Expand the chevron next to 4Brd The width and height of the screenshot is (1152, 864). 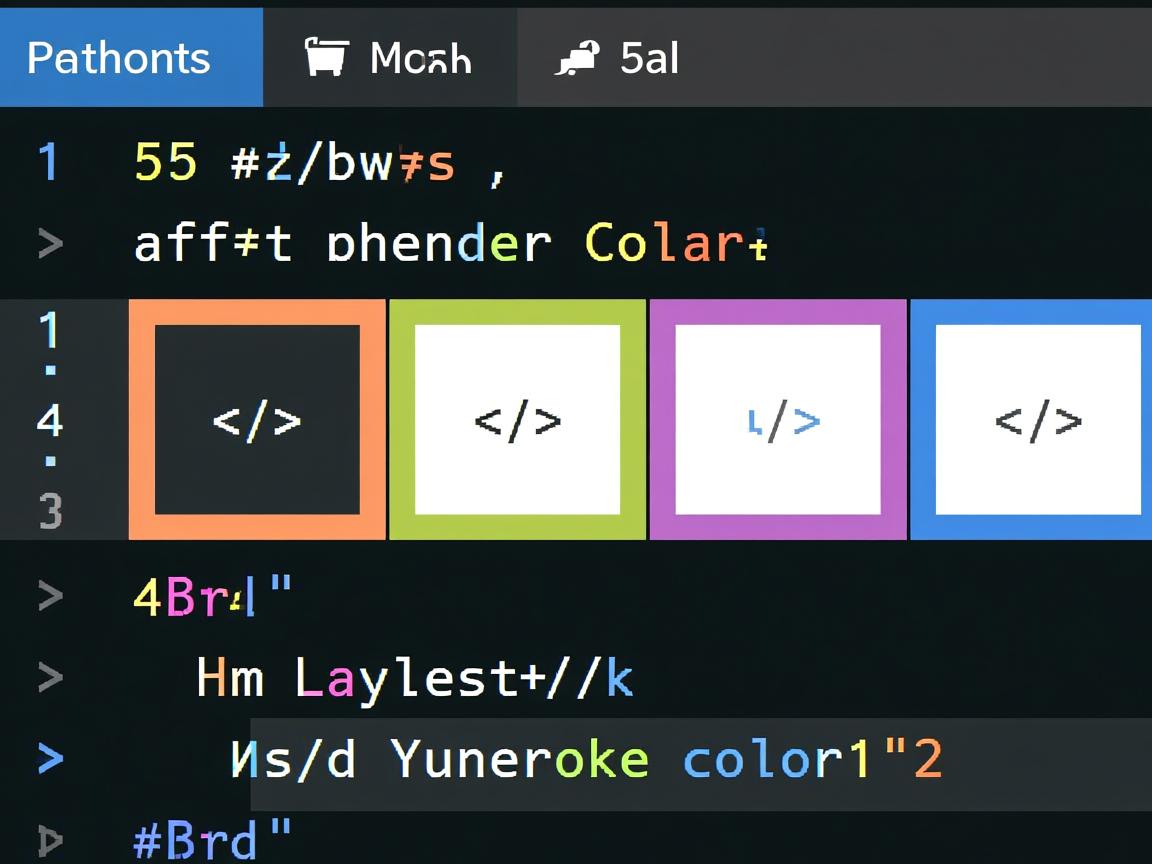click(48, 594)
